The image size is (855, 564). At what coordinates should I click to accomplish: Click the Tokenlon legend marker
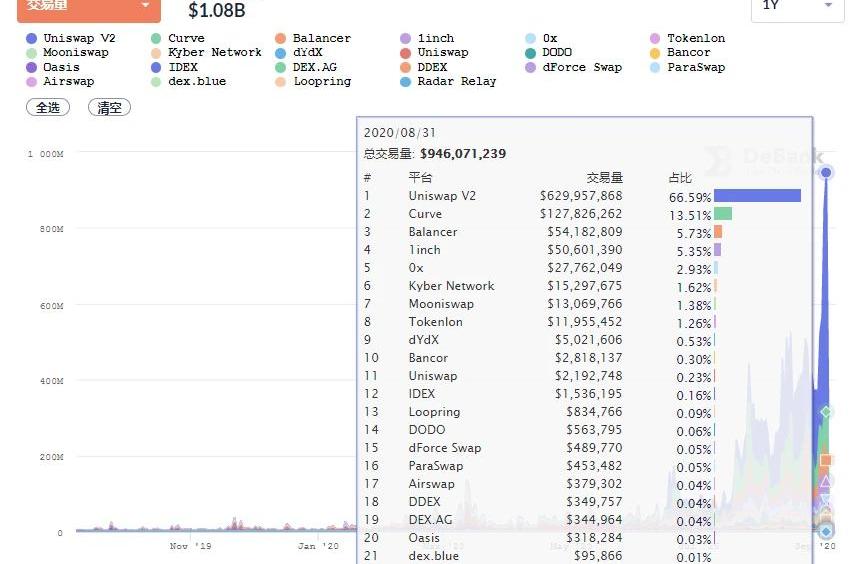655,38
